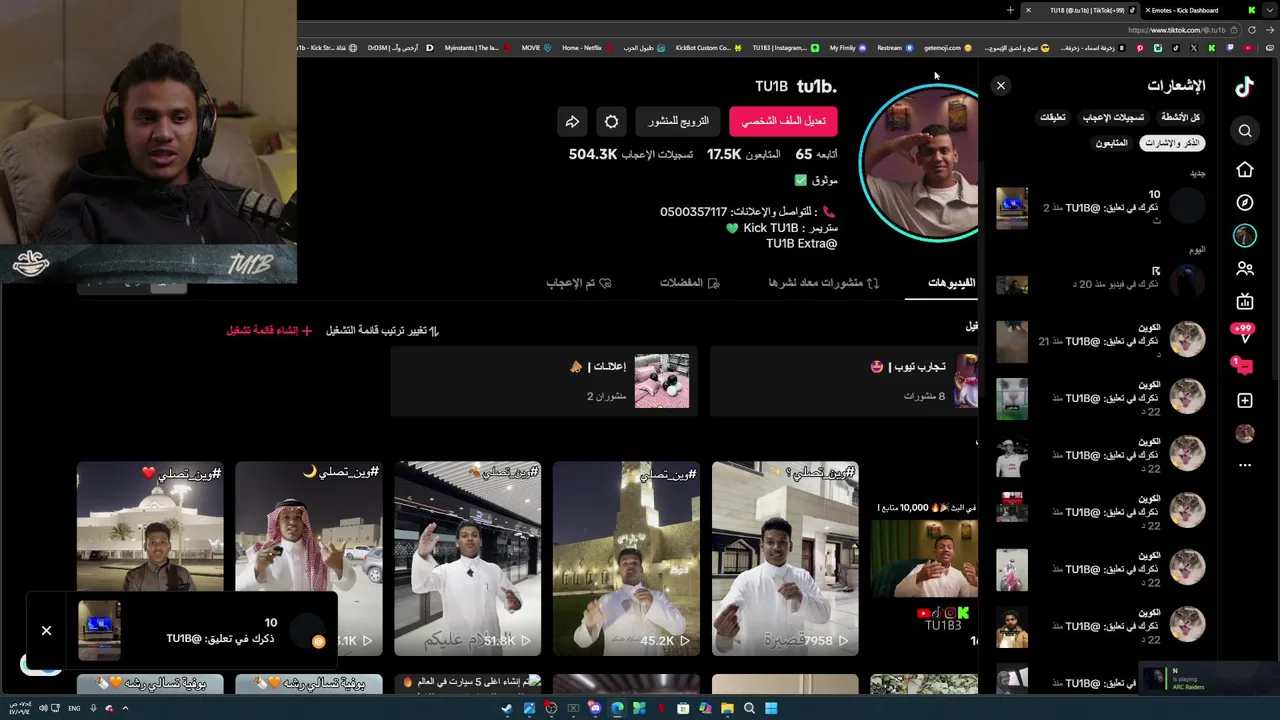Open profile settings gear icon
The height and width of the screenshot is (720, 1280).
[611, 122]
